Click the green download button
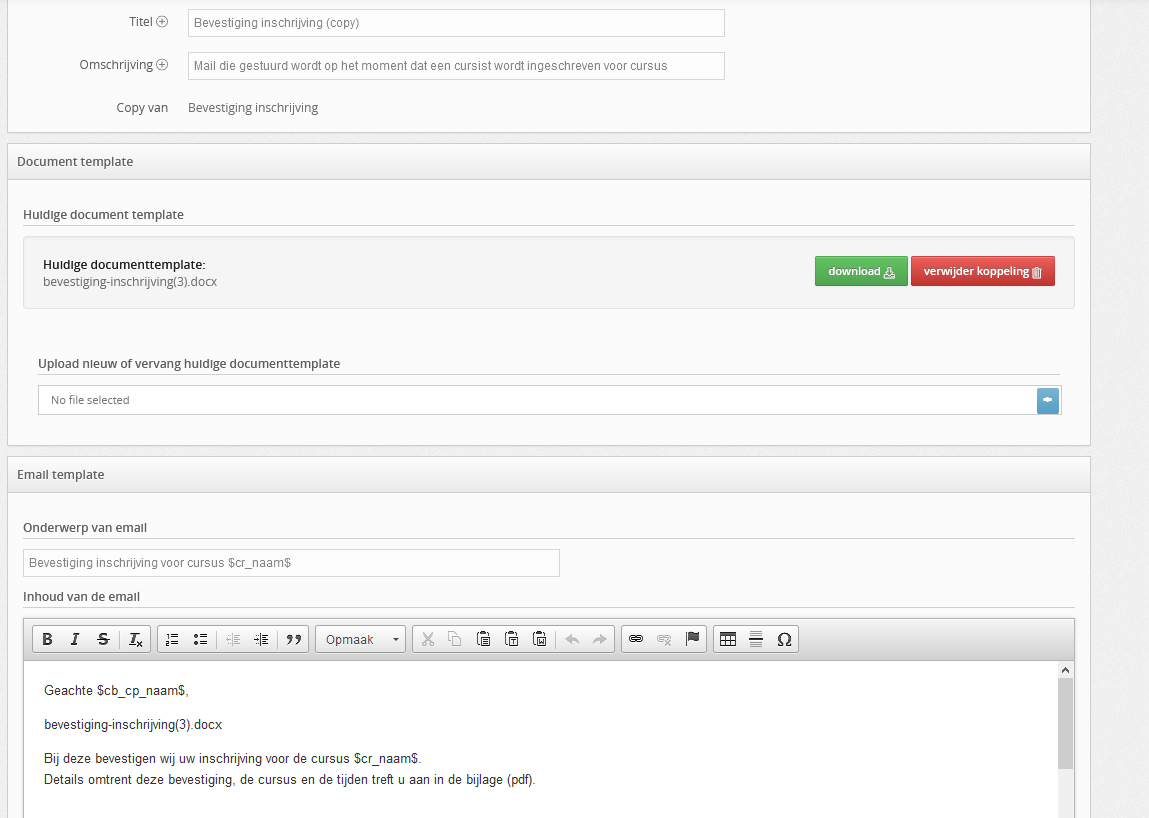 (x=861, y=271)
